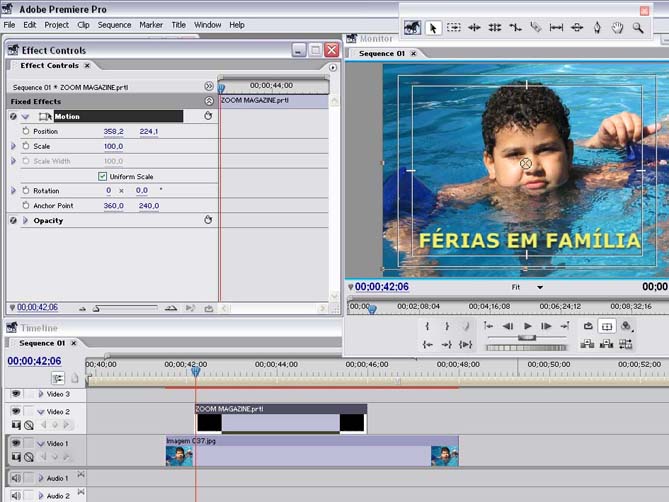This screenshot has width=669, height=502.
Task: Open the Sequence menu
Action: (x=114, y=24)
